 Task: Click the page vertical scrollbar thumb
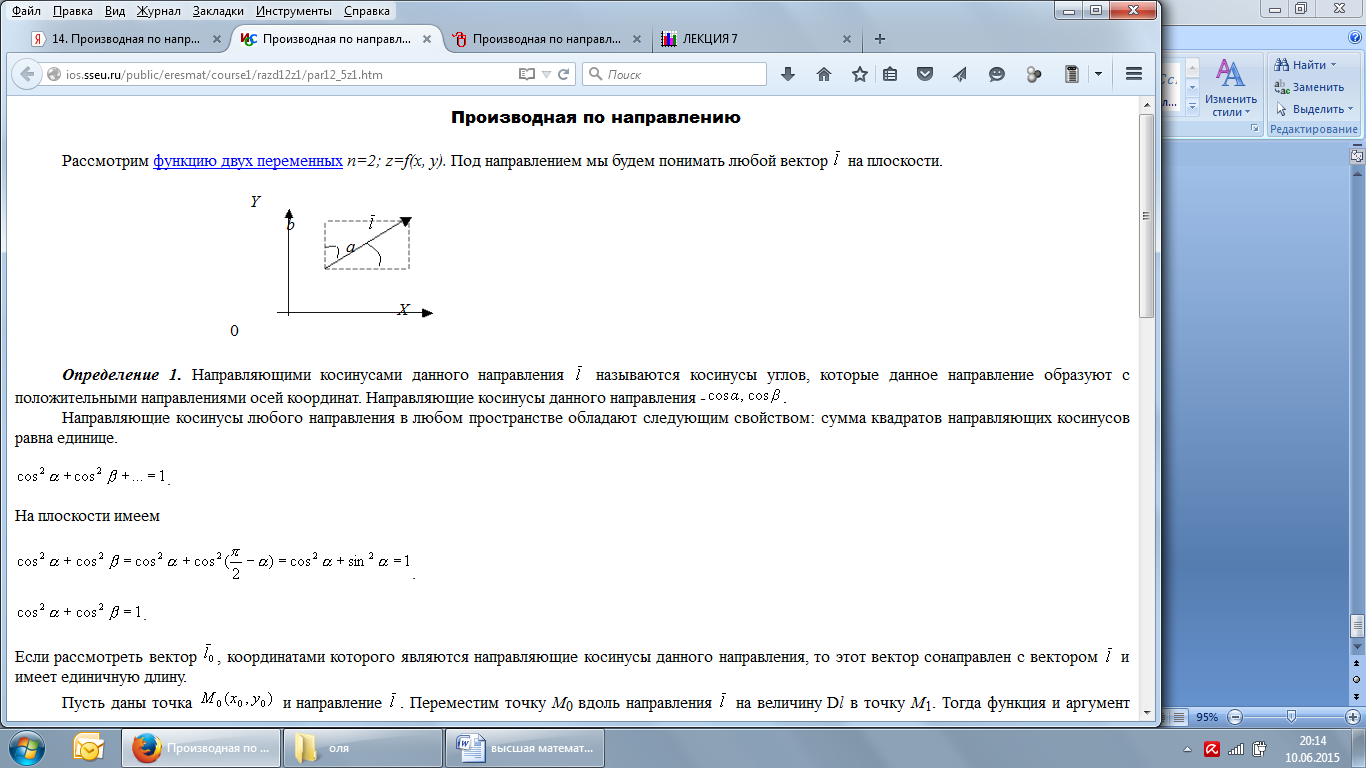(x=1147, y=215)
